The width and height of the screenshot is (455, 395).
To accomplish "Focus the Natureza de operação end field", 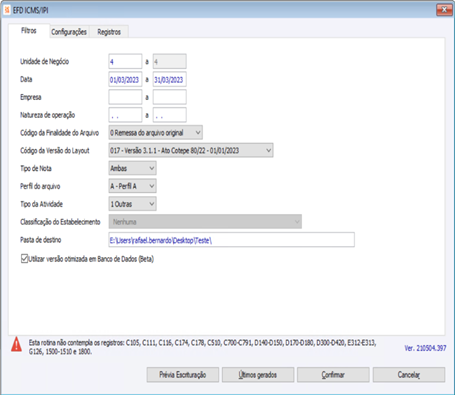I will tap(170, 115).
